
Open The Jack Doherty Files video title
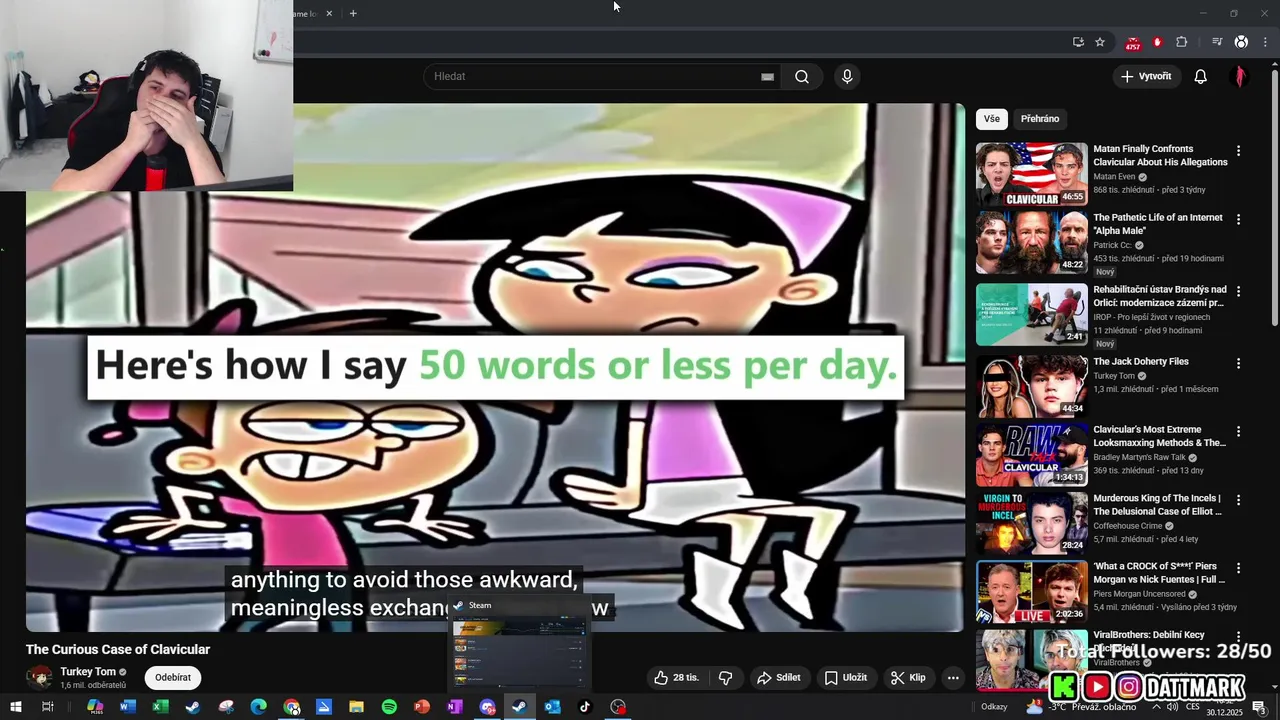point(1141,362)
